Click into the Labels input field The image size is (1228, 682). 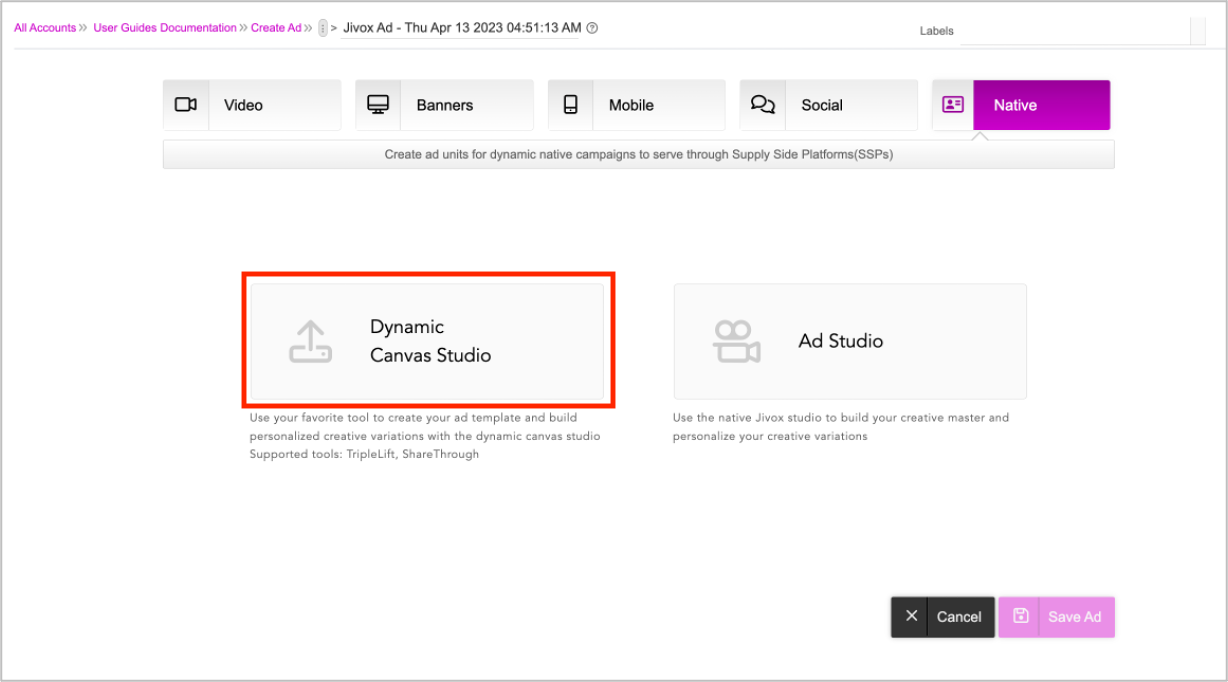coord(1074,31)
